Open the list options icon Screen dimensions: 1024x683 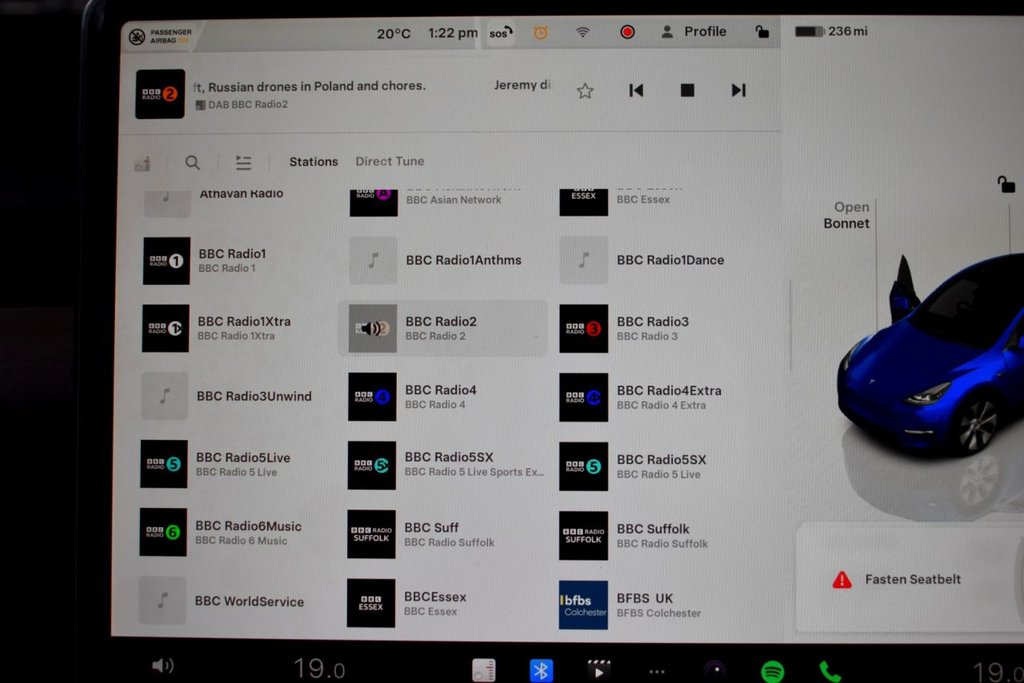click(x=244, y=162)
